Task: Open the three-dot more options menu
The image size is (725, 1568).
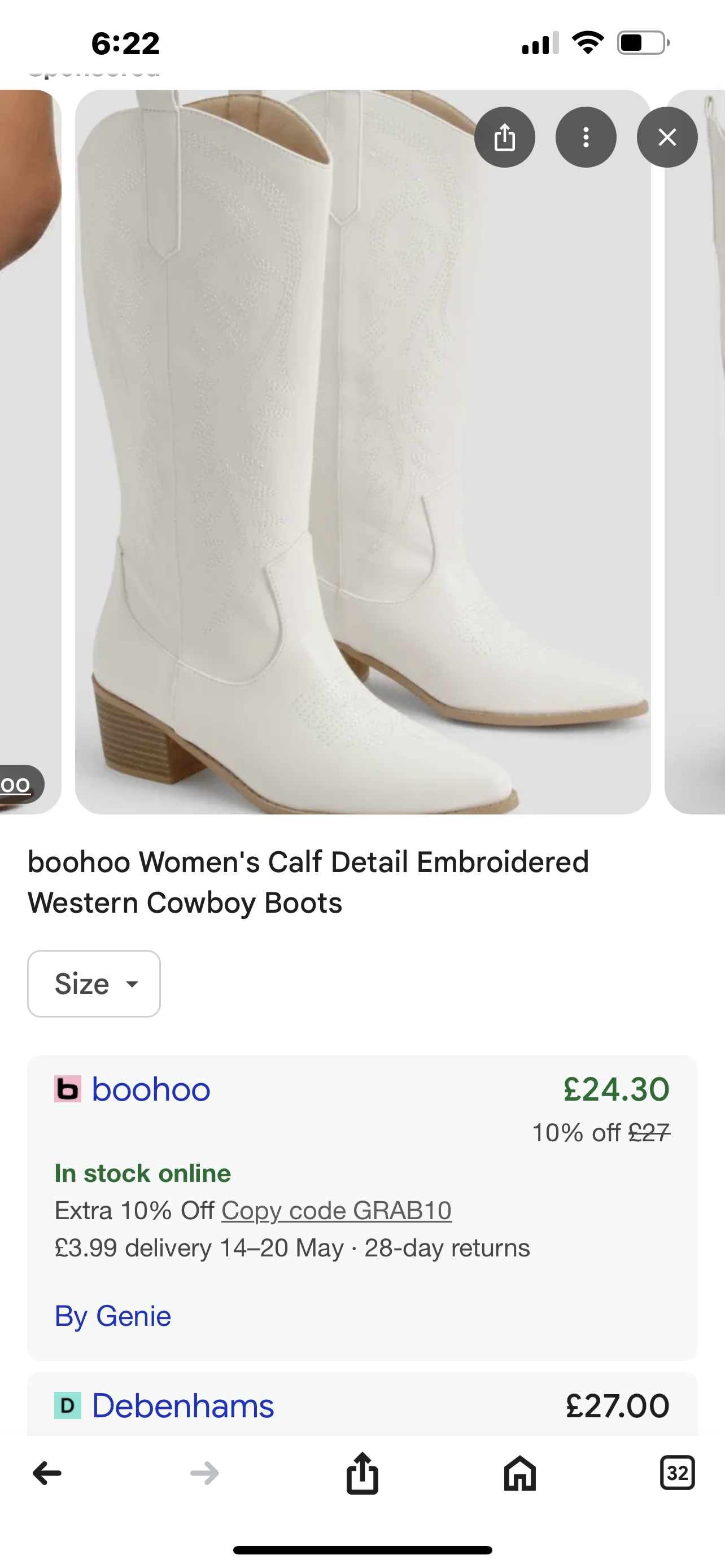Action: pos(586,138)
